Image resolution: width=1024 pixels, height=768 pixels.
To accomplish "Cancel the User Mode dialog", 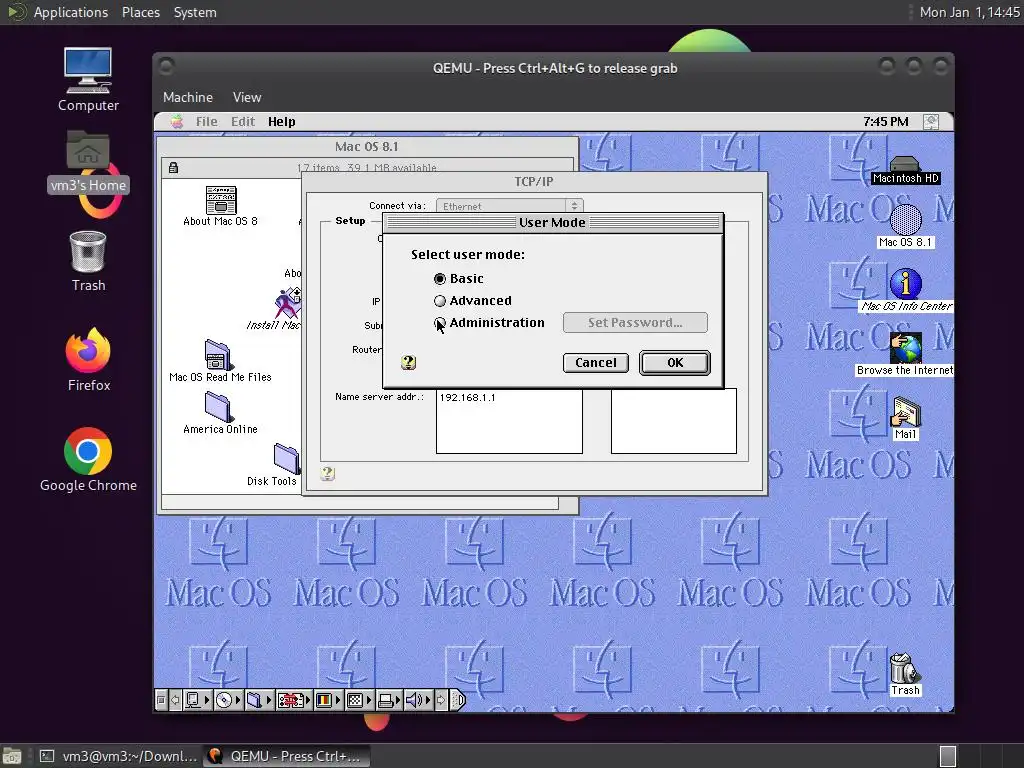I will [x=596, y=362].
